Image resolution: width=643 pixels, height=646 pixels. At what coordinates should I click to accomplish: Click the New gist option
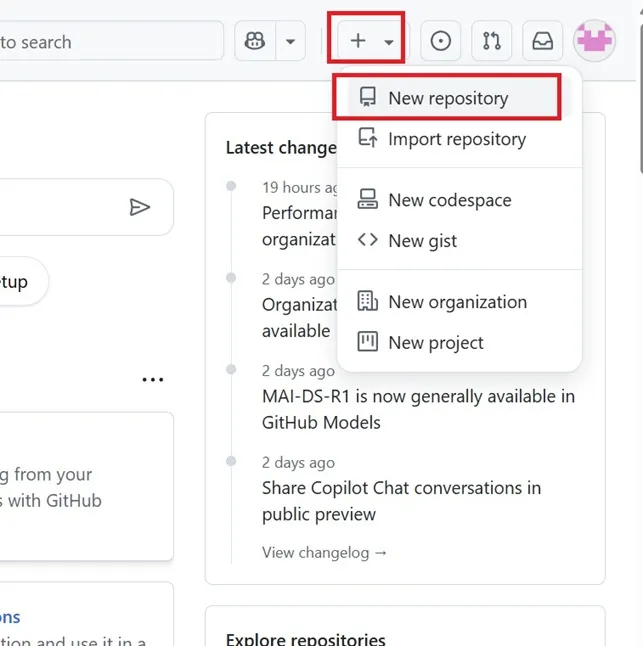click(422, 241)
